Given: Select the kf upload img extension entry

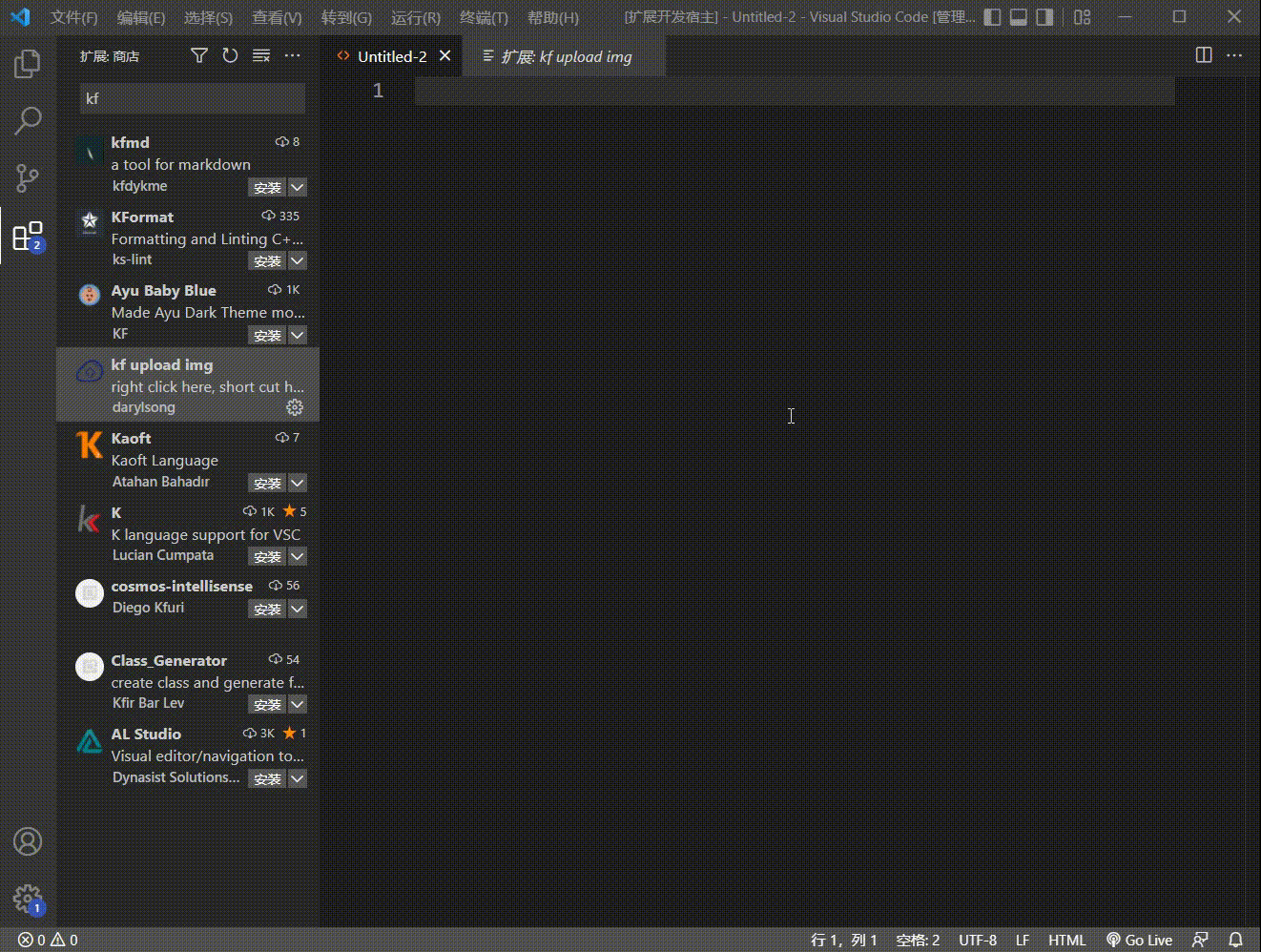Looking at the screenshot, I should point(188,384).
